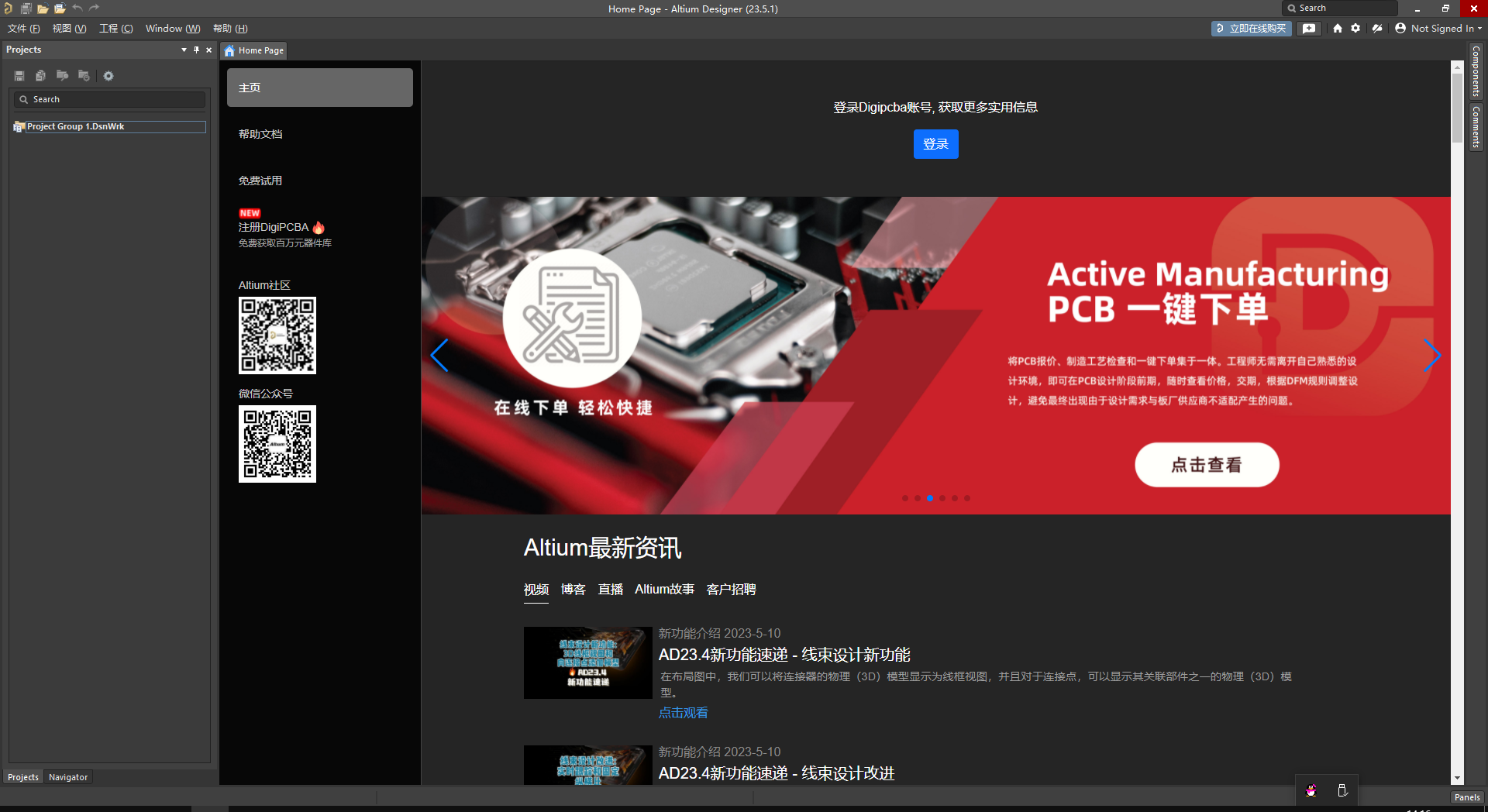The height and width of the screenshot is (812, 1488).
Task: Open AD23.4新功能速递 - 线束设计新功能 title
Action: (784, 655)
